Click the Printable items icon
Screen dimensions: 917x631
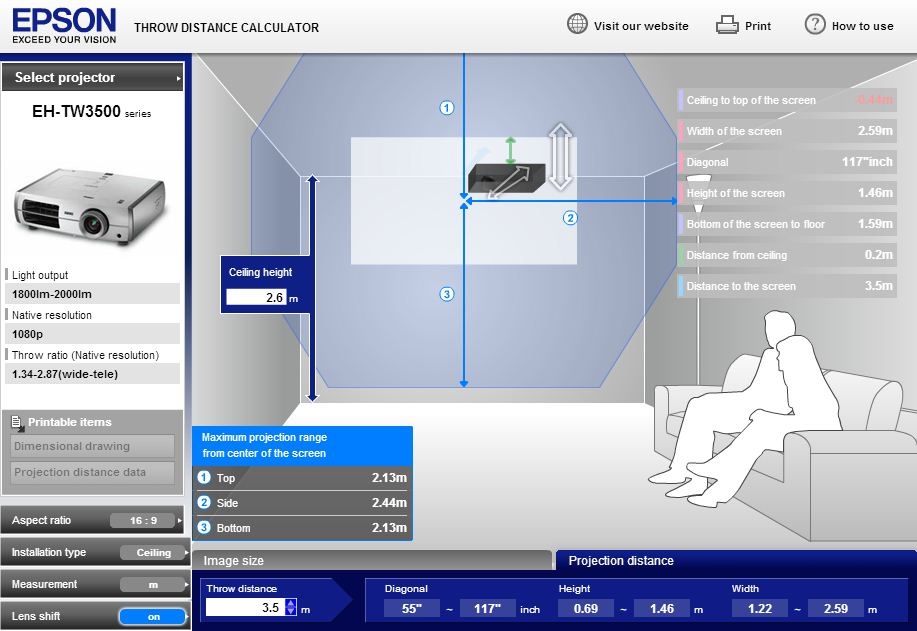pos(16,422)
